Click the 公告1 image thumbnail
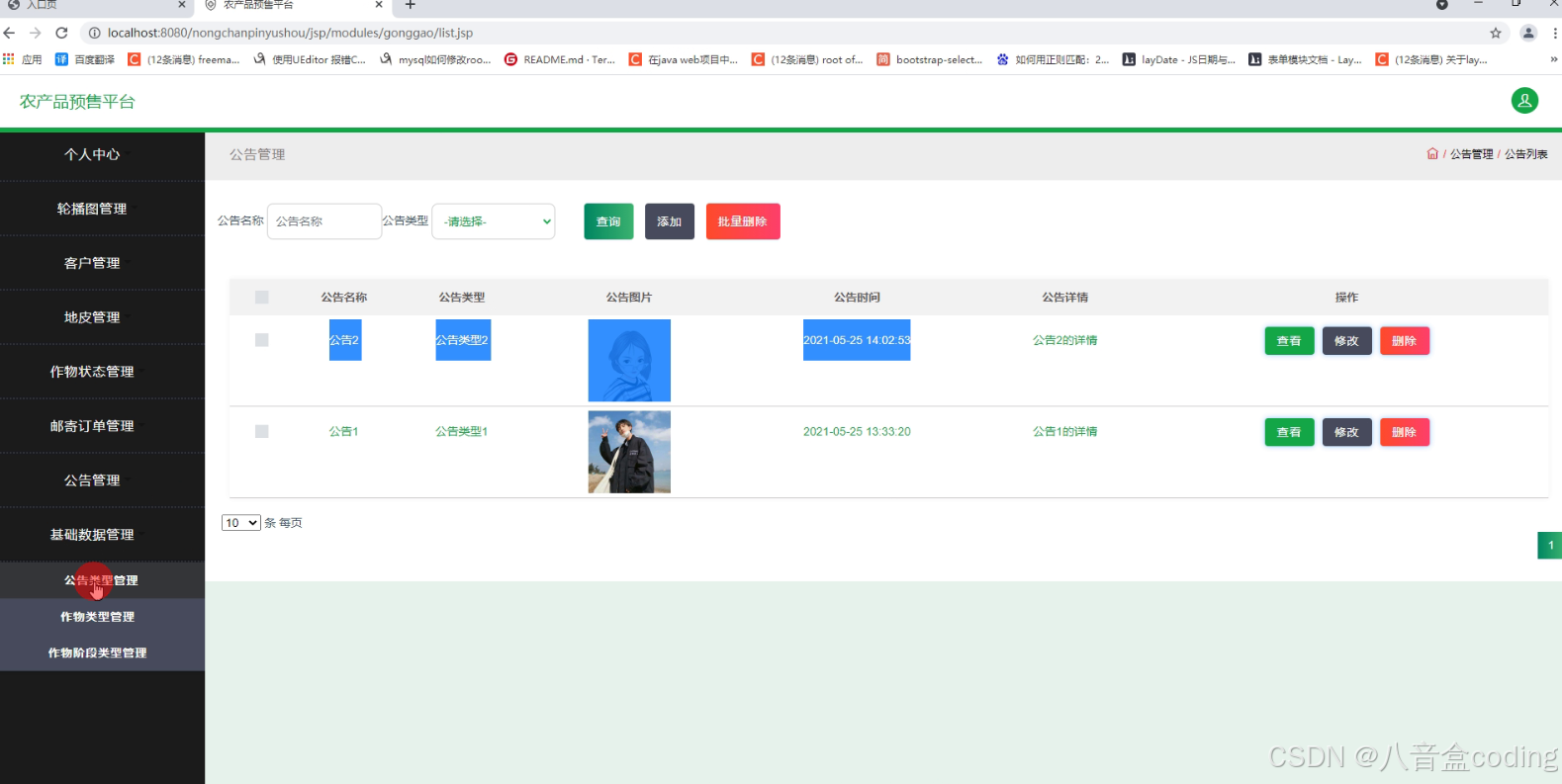1562x784 pixels. click(x=629, y=452)
